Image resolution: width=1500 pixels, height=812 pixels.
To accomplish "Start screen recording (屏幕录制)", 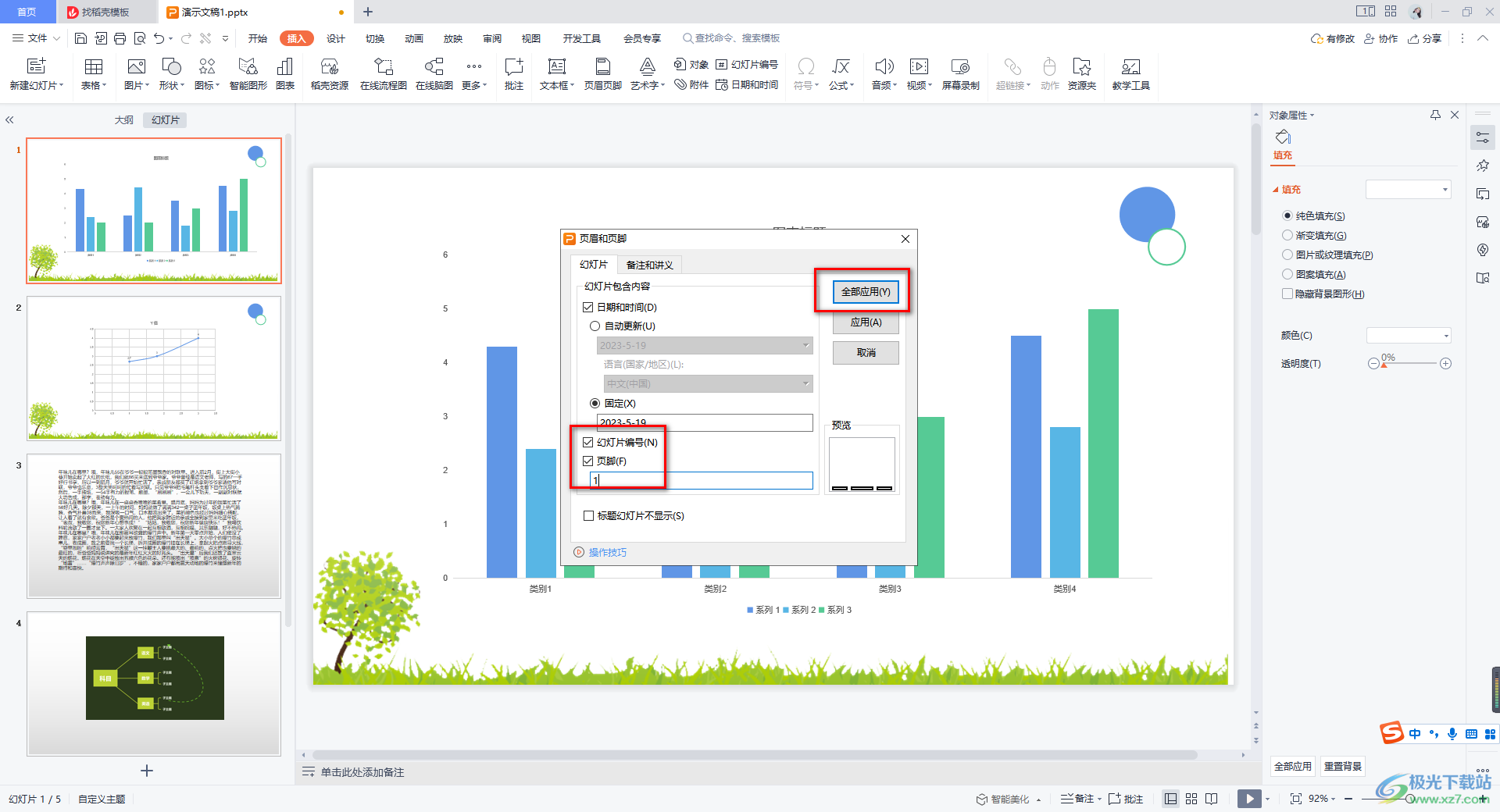I will click(x=961, y=74).
